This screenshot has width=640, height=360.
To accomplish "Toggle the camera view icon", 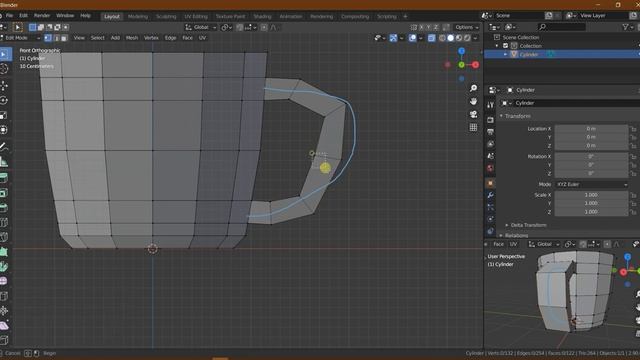I will click(473, 114).
